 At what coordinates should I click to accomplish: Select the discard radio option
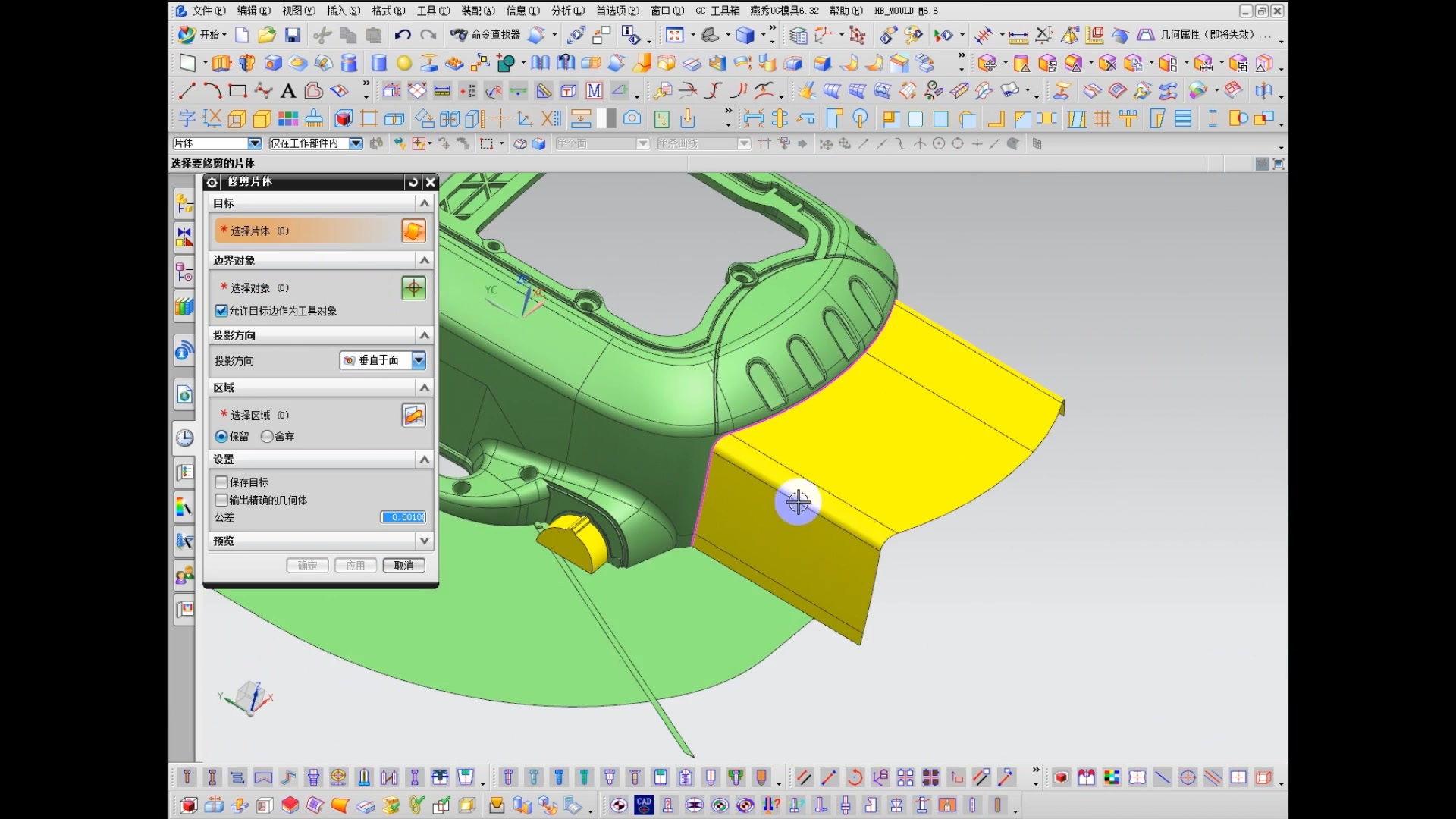pos(267,437)
